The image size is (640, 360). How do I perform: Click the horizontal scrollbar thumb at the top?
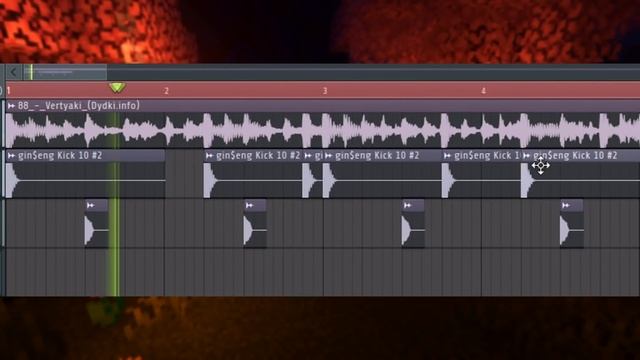(65, 73)
